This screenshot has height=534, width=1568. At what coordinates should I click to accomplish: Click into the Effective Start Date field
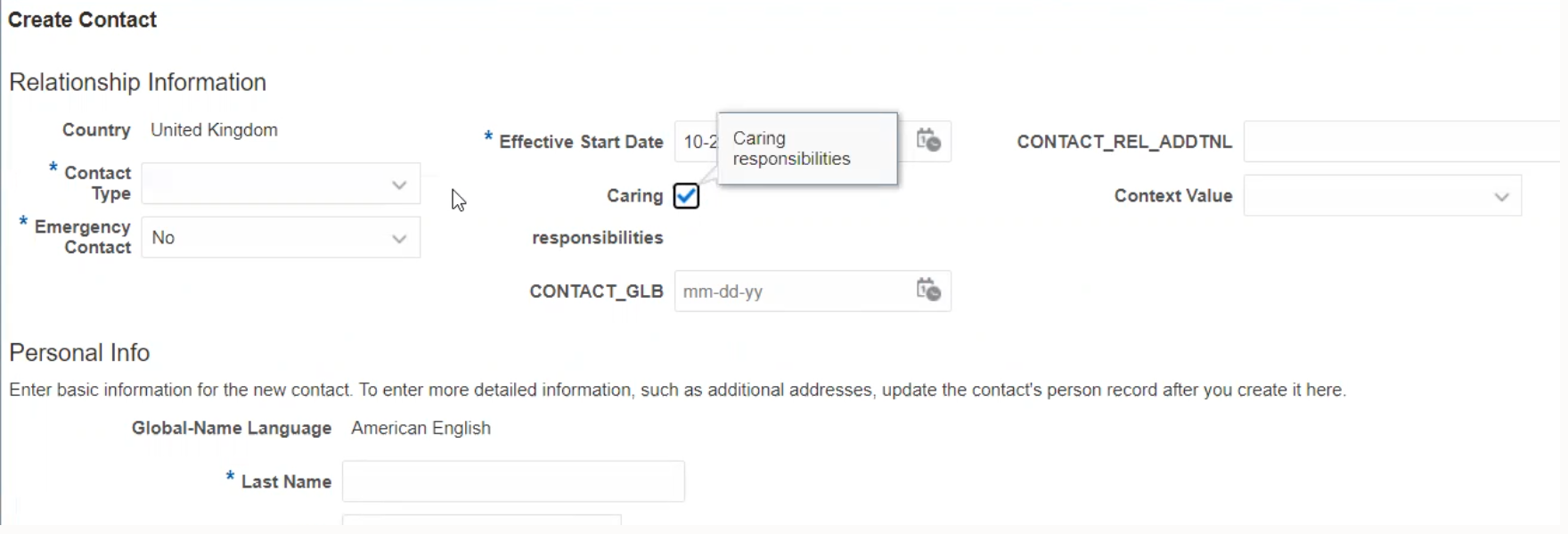[697, 142]
